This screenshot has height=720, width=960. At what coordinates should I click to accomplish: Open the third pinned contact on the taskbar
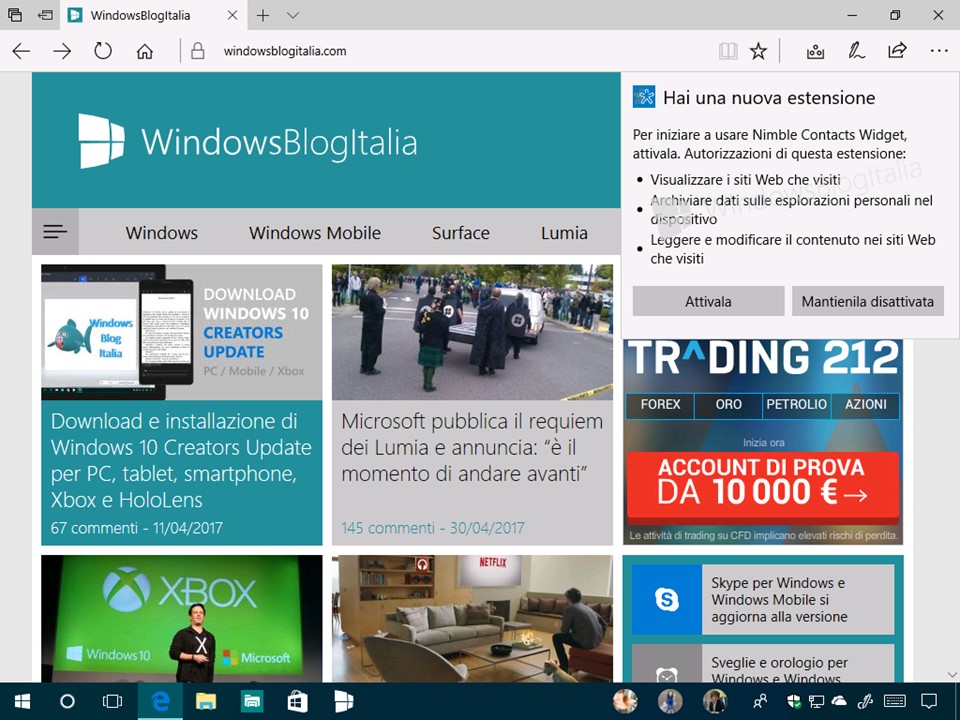coord(714,702)
